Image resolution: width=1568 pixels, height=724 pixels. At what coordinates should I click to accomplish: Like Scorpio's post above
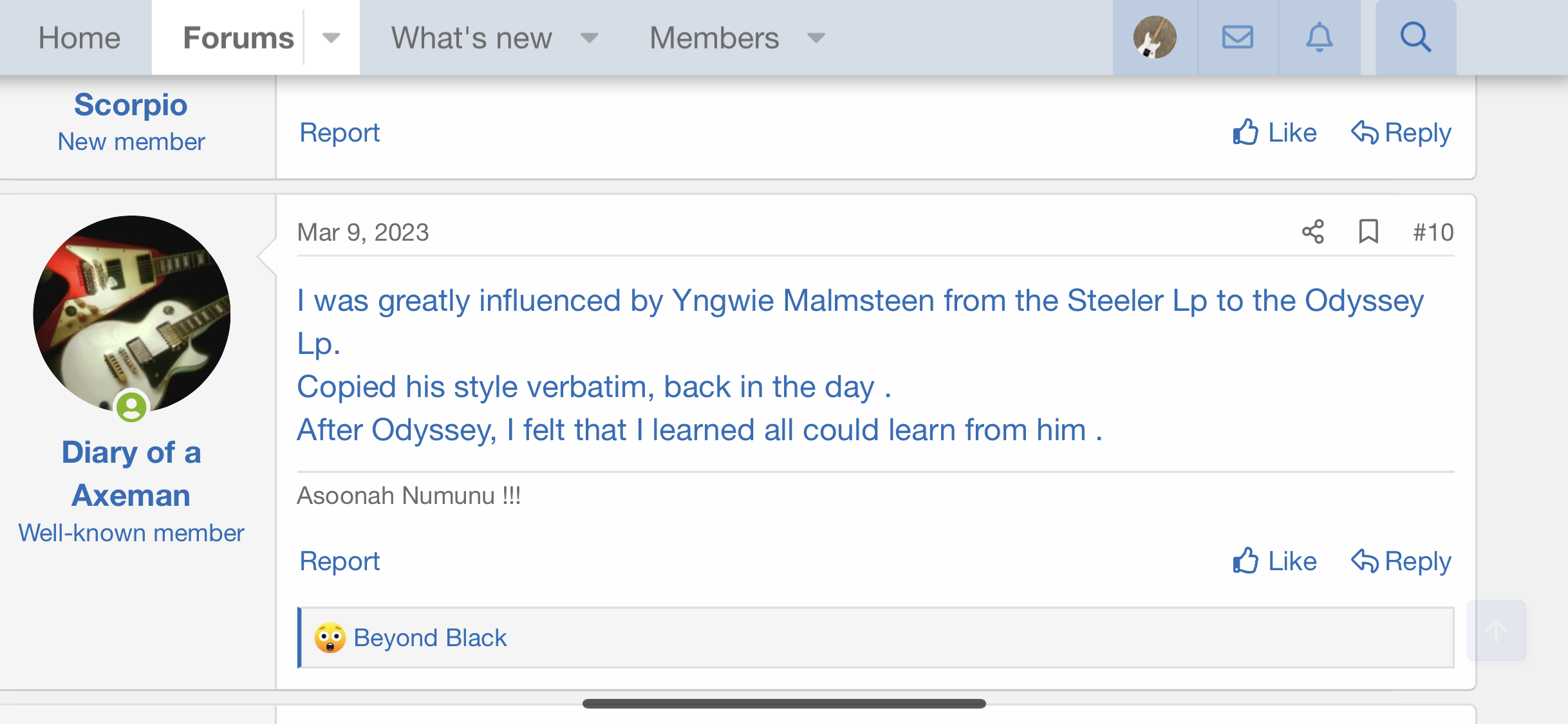tap(1274, 133)
